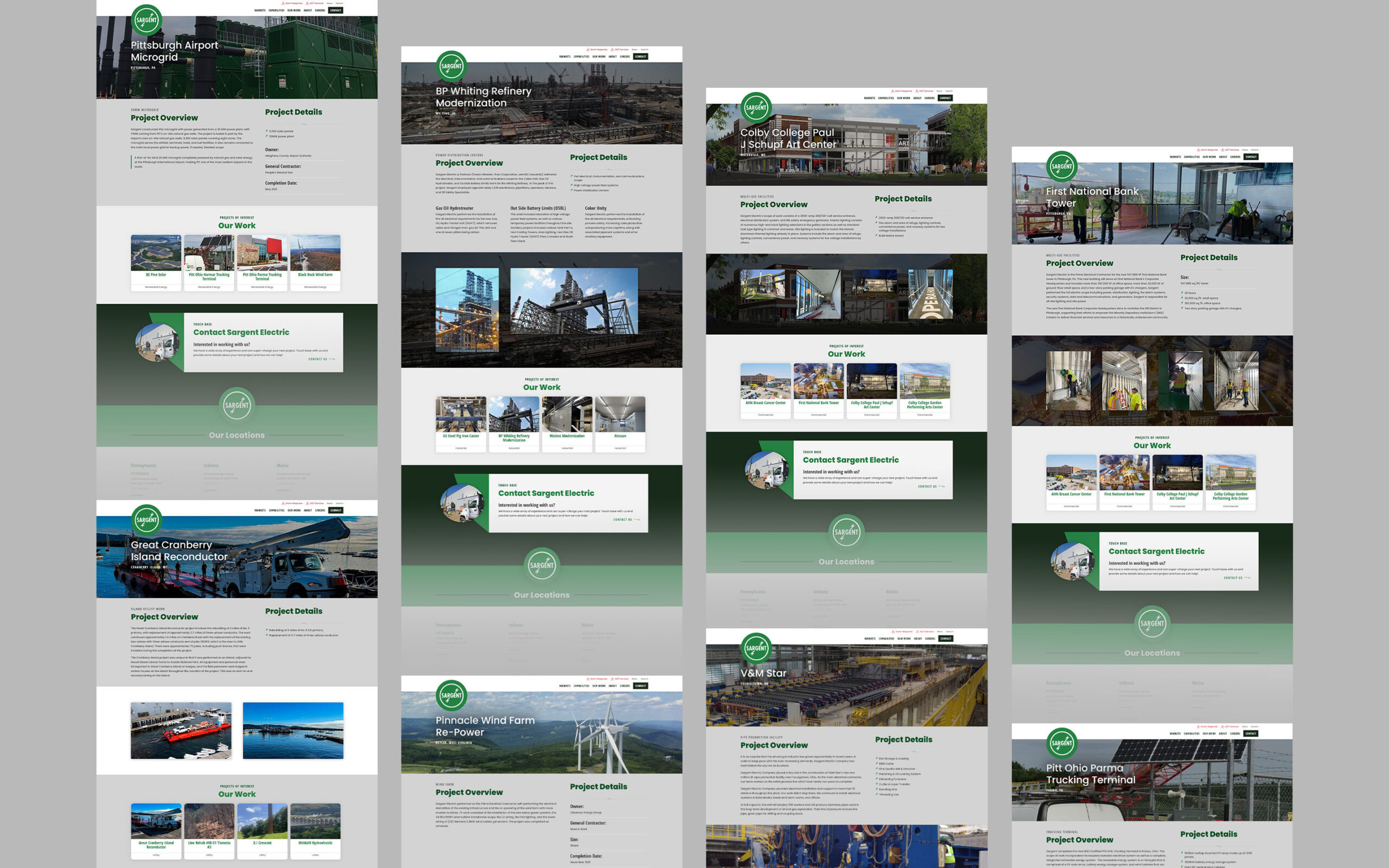Open refinery tower gallery photo on BP Whiting page
Screen dimensions: 1389x868
click(467, 310)
